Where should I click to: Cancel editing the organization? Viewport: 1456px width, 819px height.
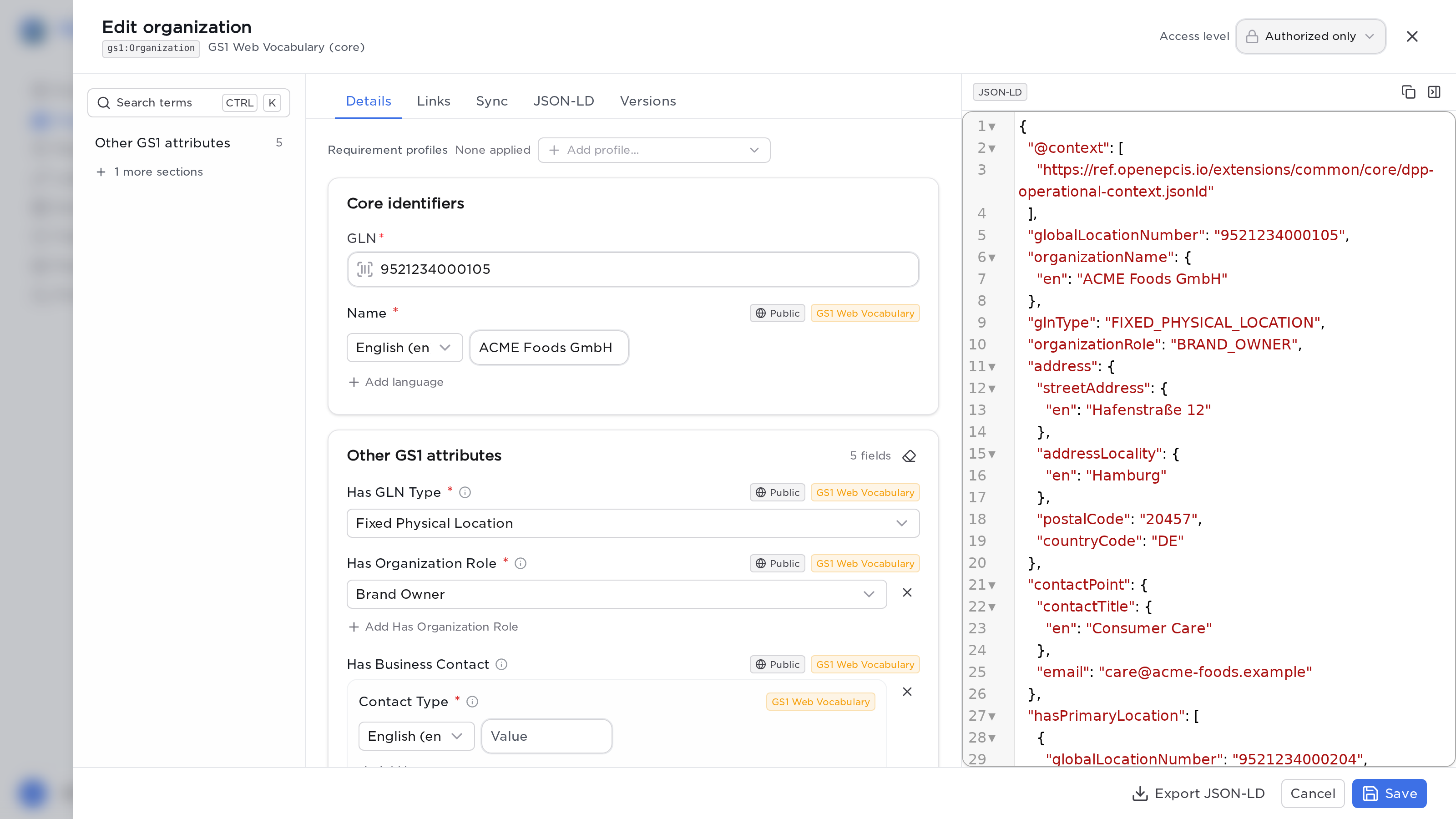tap(1312, 794)
